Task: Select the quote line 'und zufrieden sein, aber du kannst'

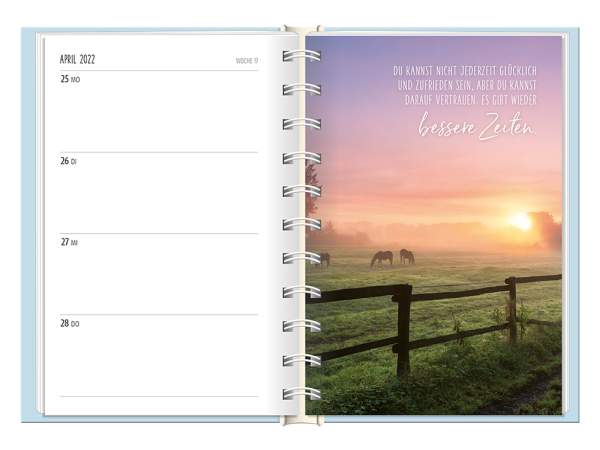Action: (467, 85)
